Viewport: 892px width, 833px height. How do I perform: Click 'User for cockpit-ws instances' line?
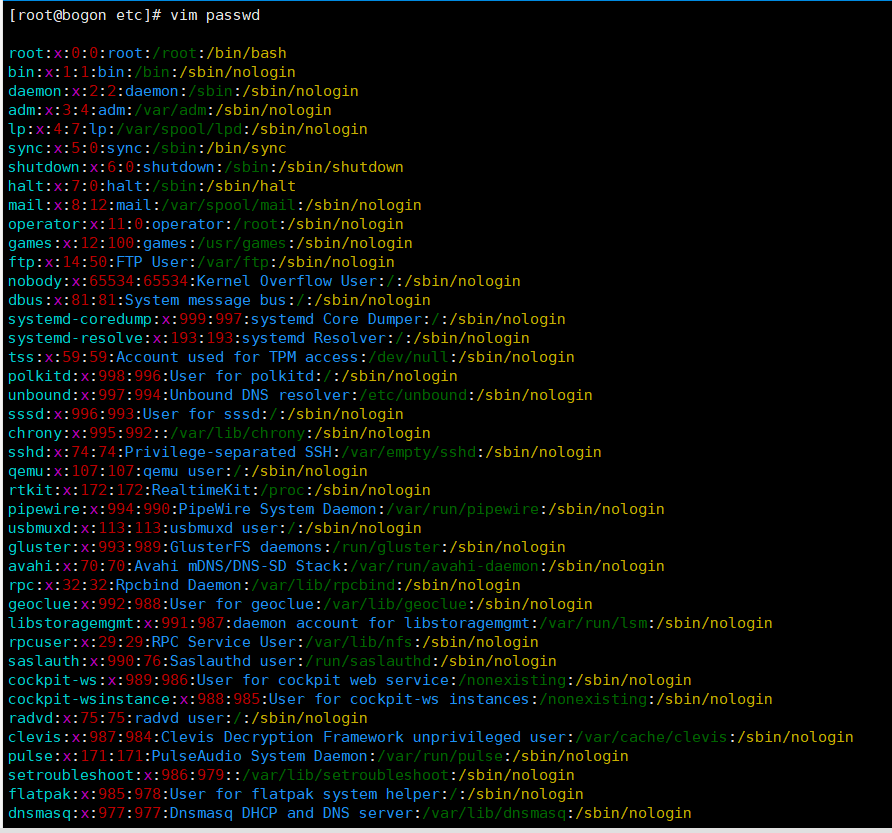(x=390, y=699)
